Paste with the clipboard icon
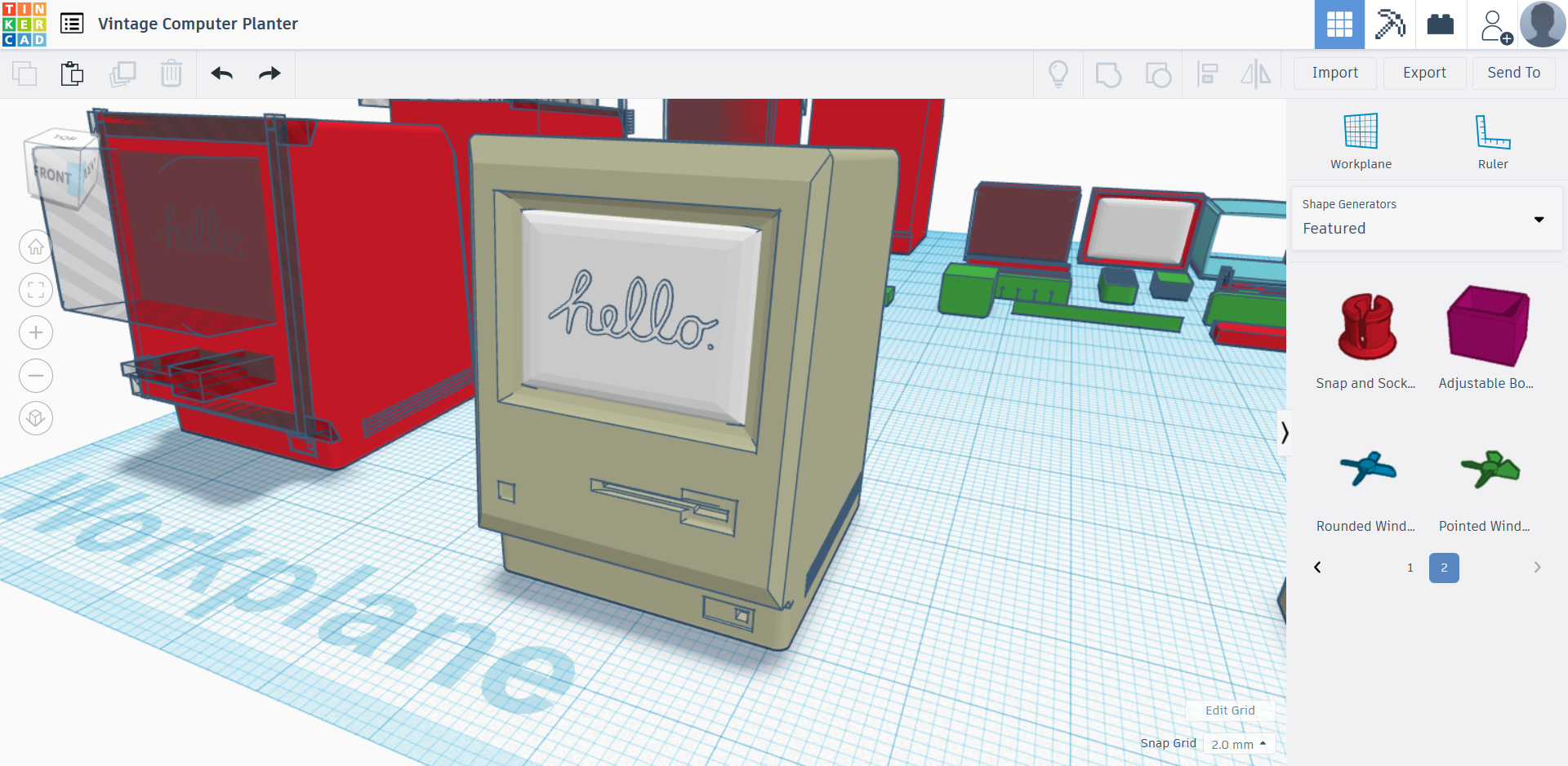Image resolution: width=1568 pixels, height=766 pixels. (x=72, y=73)
